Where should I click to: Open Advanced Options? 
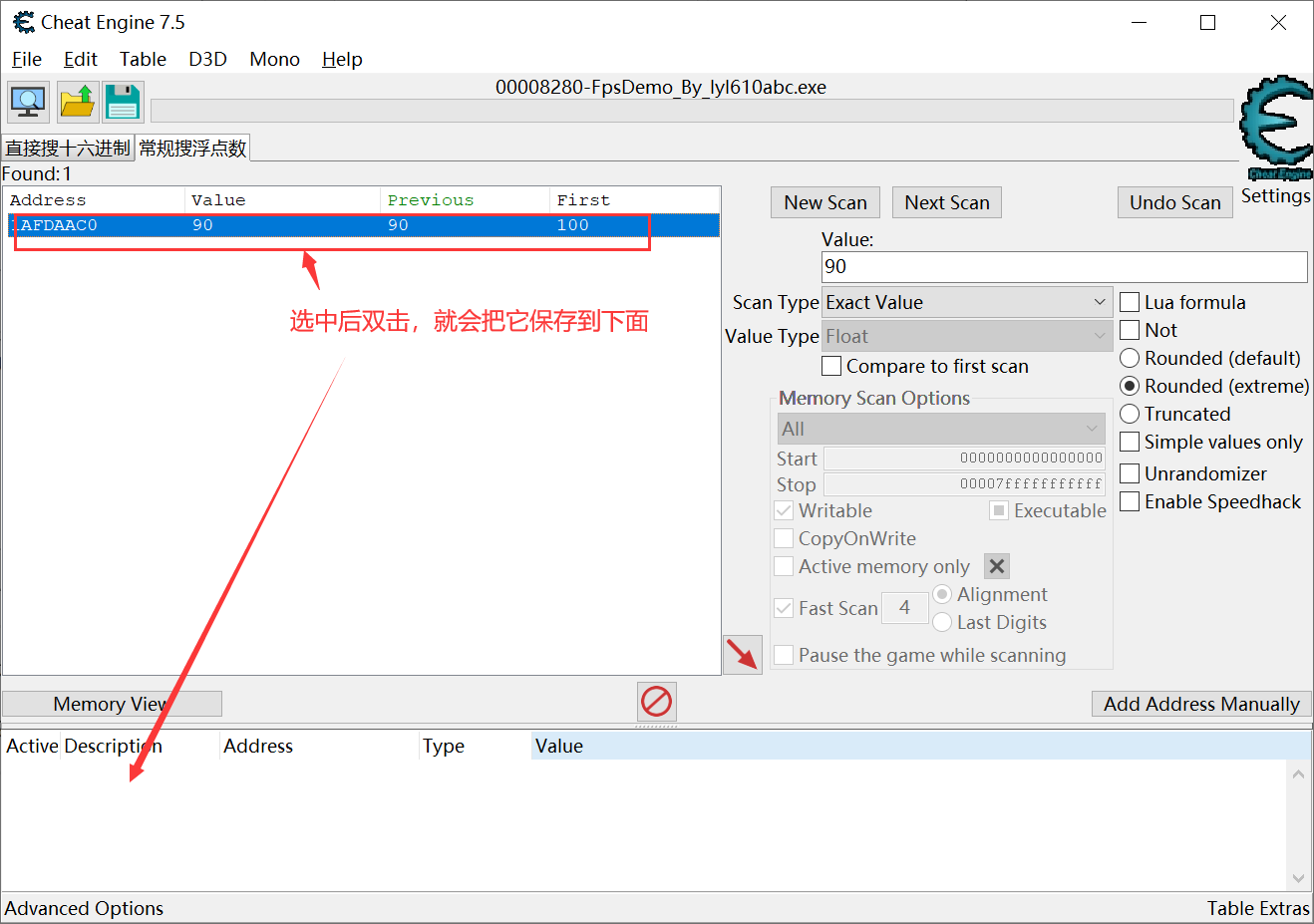[x=84, y=908]
